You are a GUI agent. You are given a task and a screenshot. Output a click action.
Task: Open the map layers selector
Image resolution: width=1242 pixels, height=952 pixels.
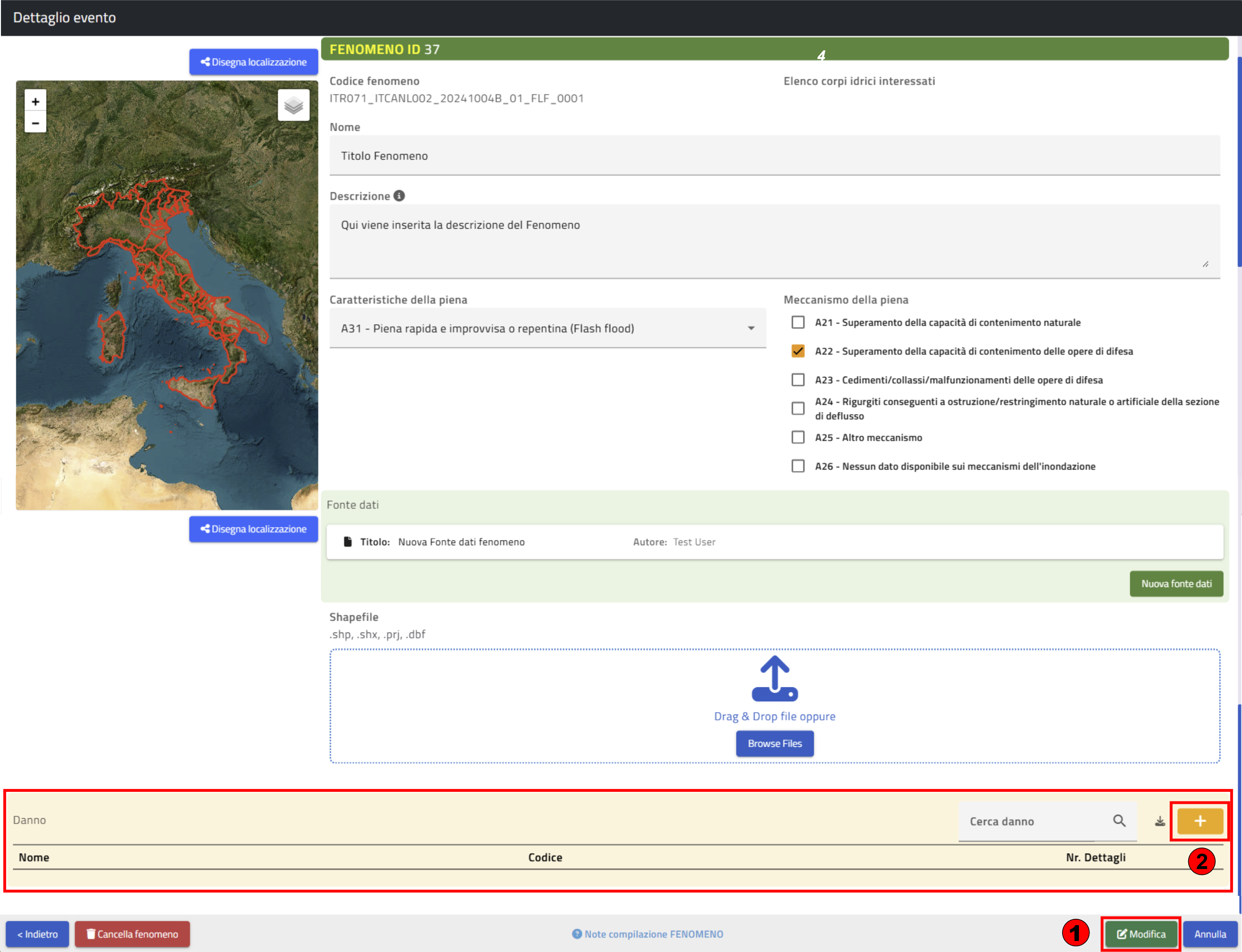[293, 105]
